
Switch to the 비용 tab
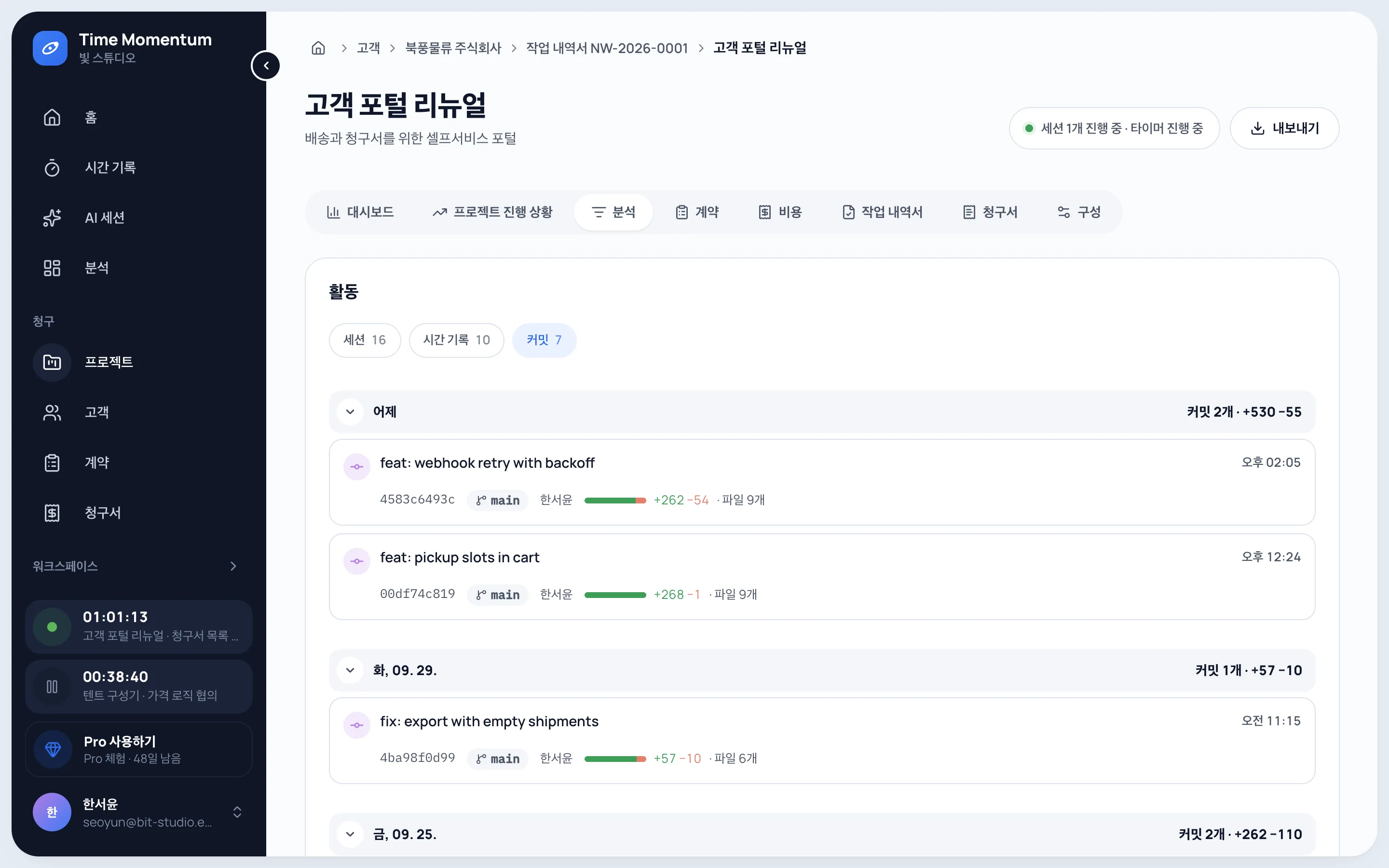click(781, 212)
